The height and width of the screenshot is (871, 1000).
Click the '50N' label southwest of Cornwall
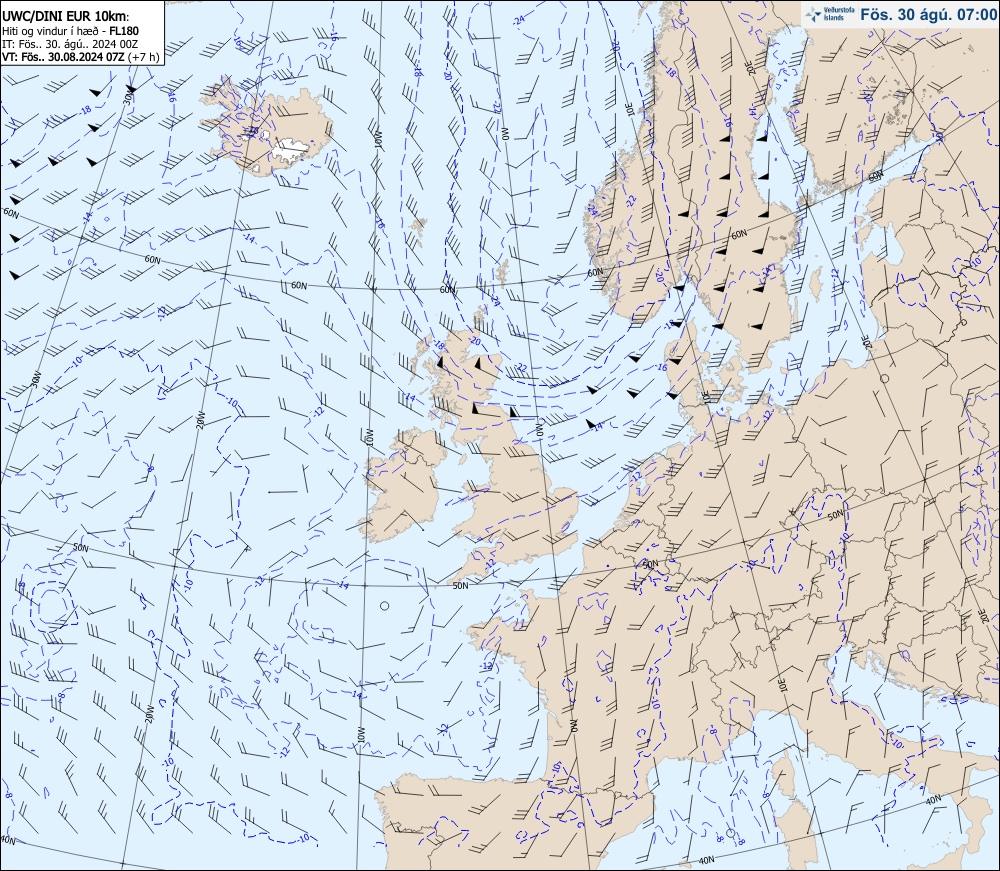coord(460,586)
